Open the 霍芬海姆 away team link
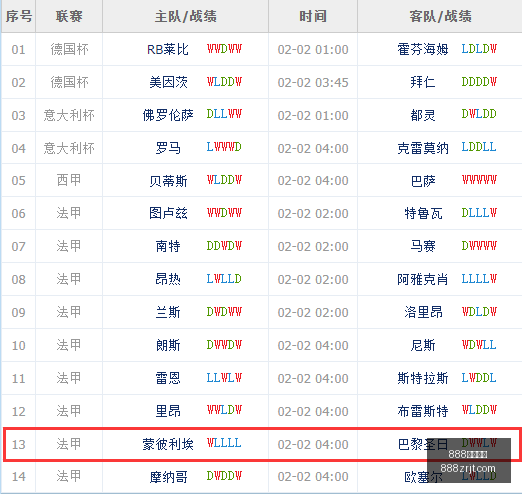Viewport: 522px width, 494px height. pyautogui.click(x=423, y=49)
